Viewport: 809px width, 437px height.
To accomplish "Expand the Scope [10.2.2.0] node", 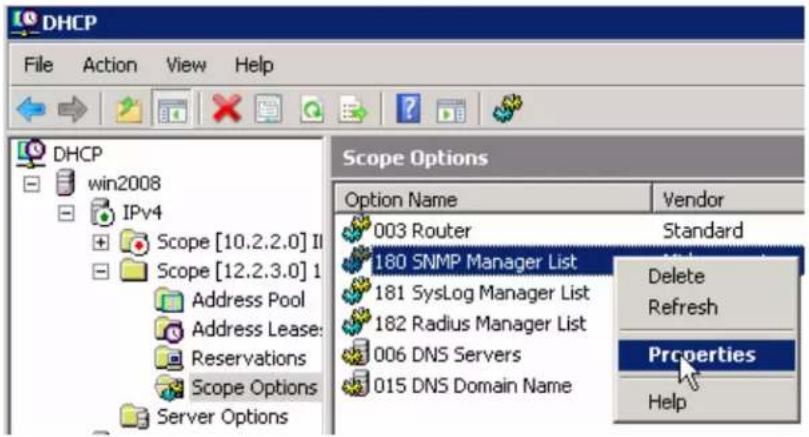I will coord(101,242).
